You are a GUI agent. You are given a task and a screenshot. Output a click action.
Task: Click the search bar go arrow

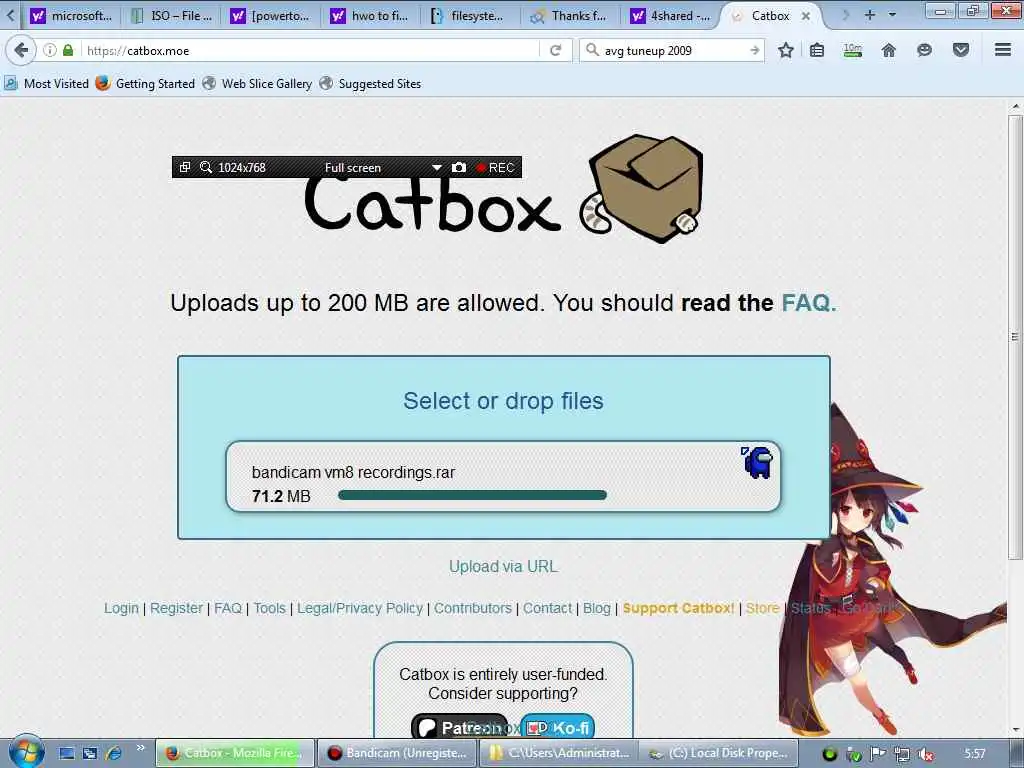click(754, 50)
